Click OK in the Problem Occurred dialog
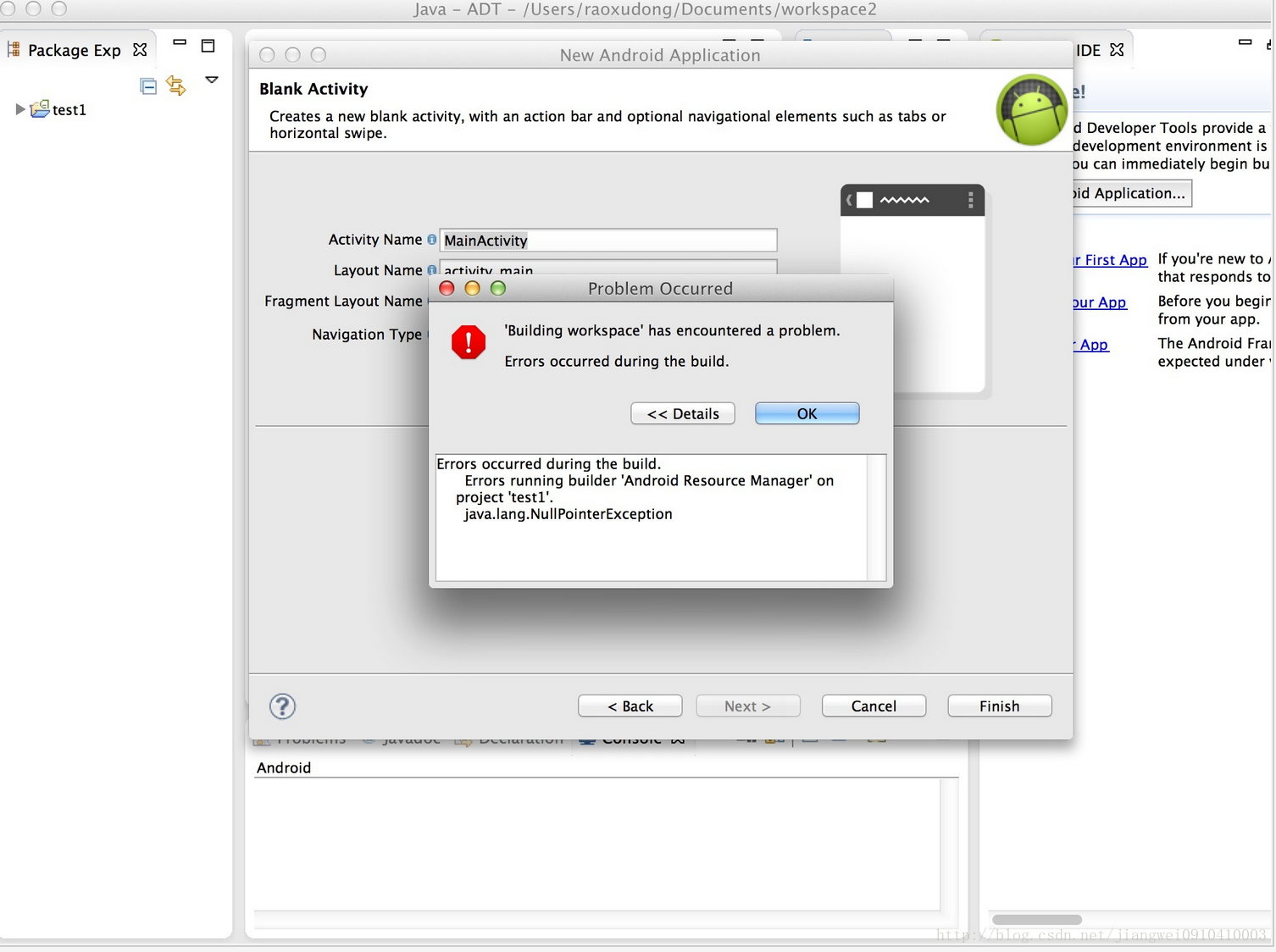This screenshot has width=1276, height=952. pos(807,413)
